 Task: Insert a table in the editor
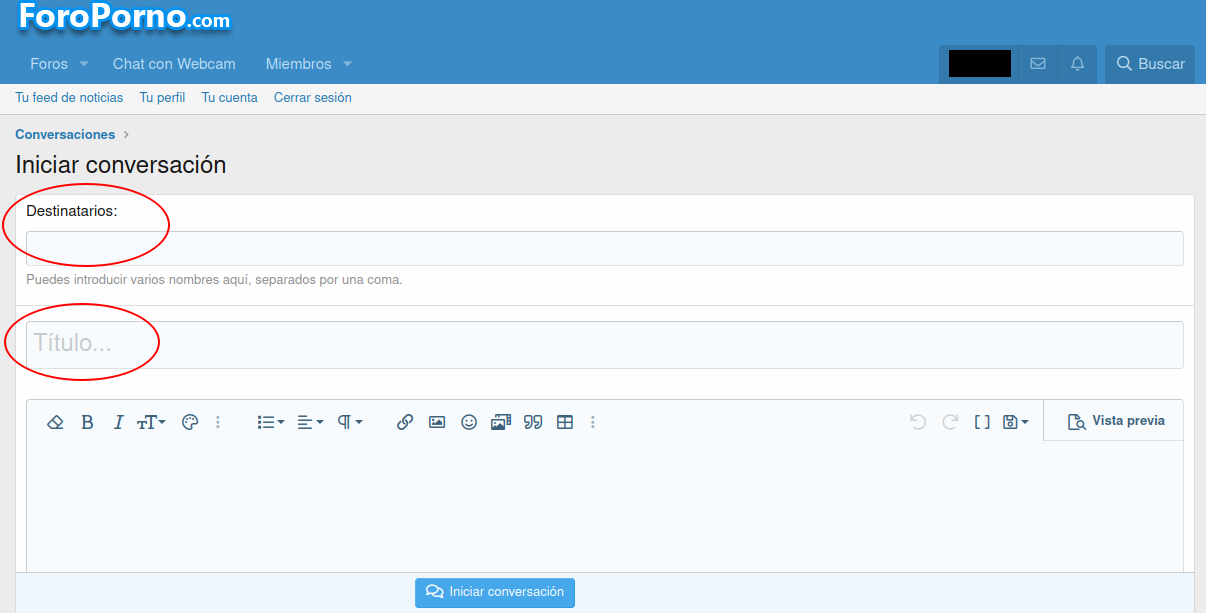(x=565, y=422)
